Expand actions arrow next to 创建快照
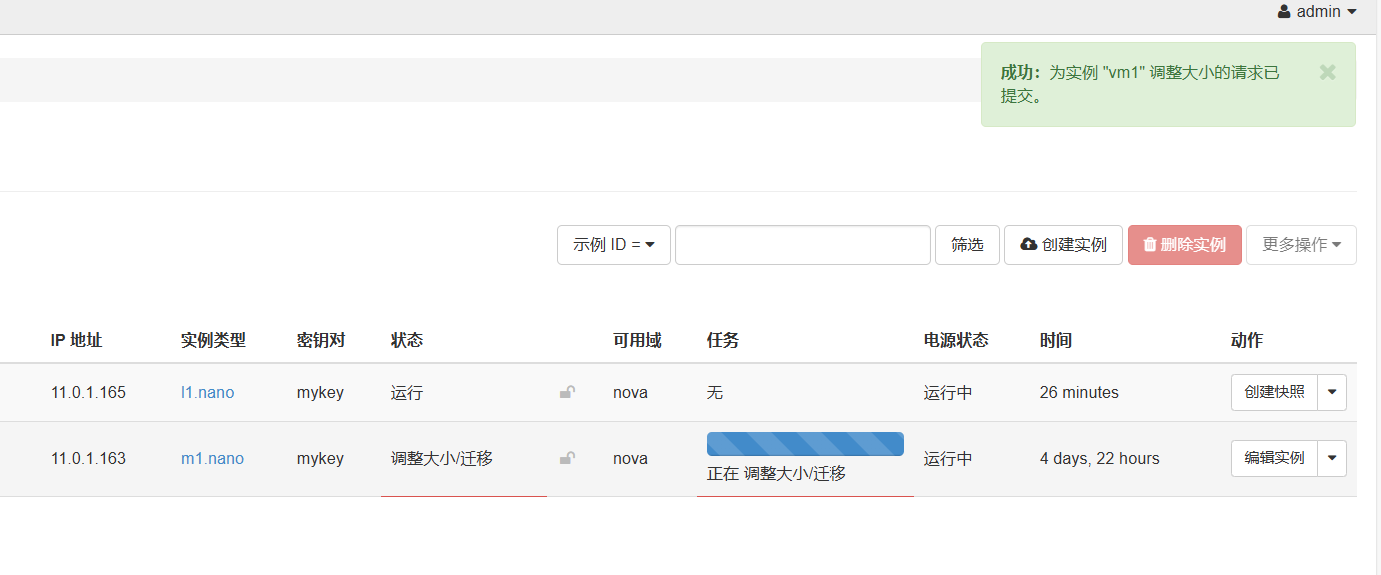This screenshot has width=1381, height=575. pyautogui.click(x=1332, y=392)
